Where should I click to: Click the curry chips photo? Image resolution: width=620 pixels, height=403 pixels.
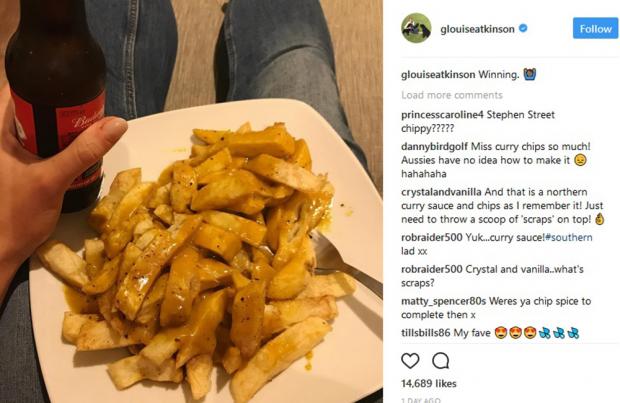191,201
